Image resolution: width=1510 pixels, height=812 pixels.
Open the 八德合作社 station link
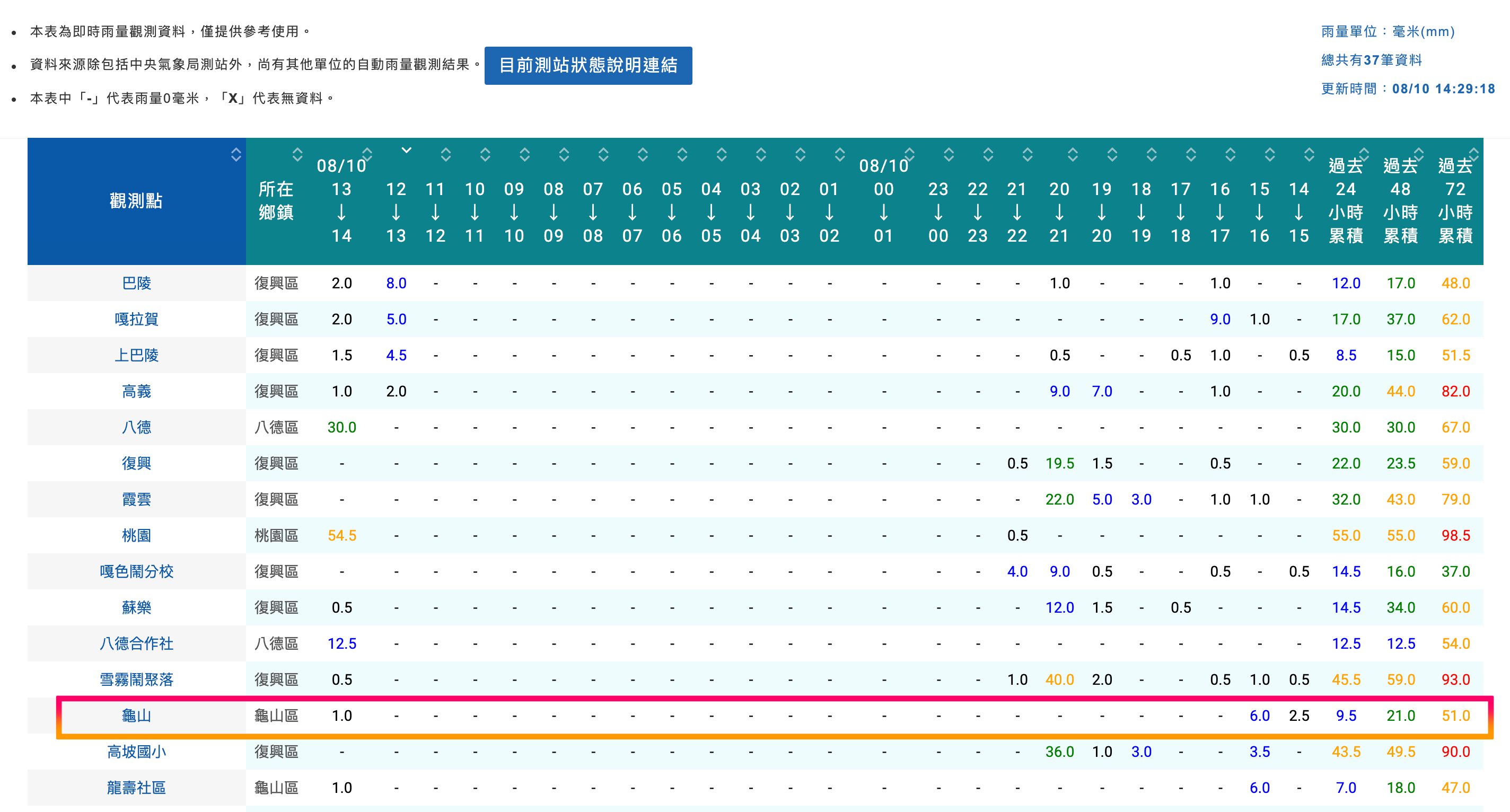pyautogui.click(x=137, y=644)
